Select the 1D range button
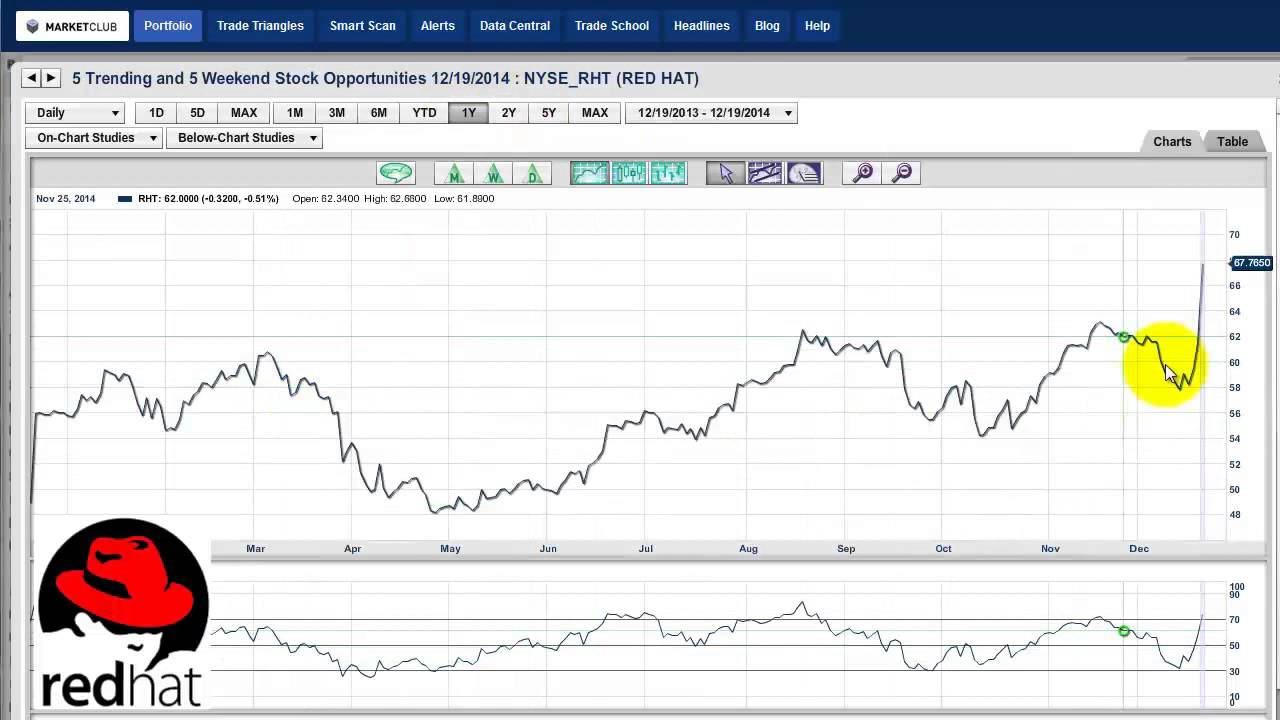This screenshot has height=720, width=1280. pos(156,113)
